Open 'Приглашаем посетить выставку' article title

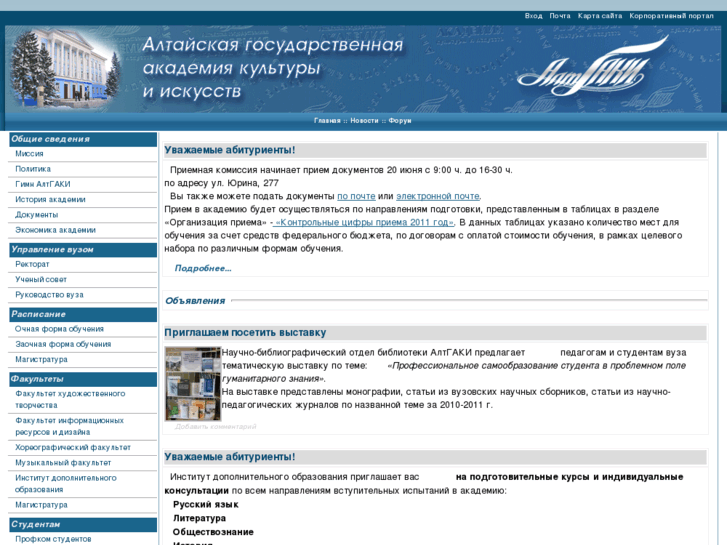tap(245, 333)
